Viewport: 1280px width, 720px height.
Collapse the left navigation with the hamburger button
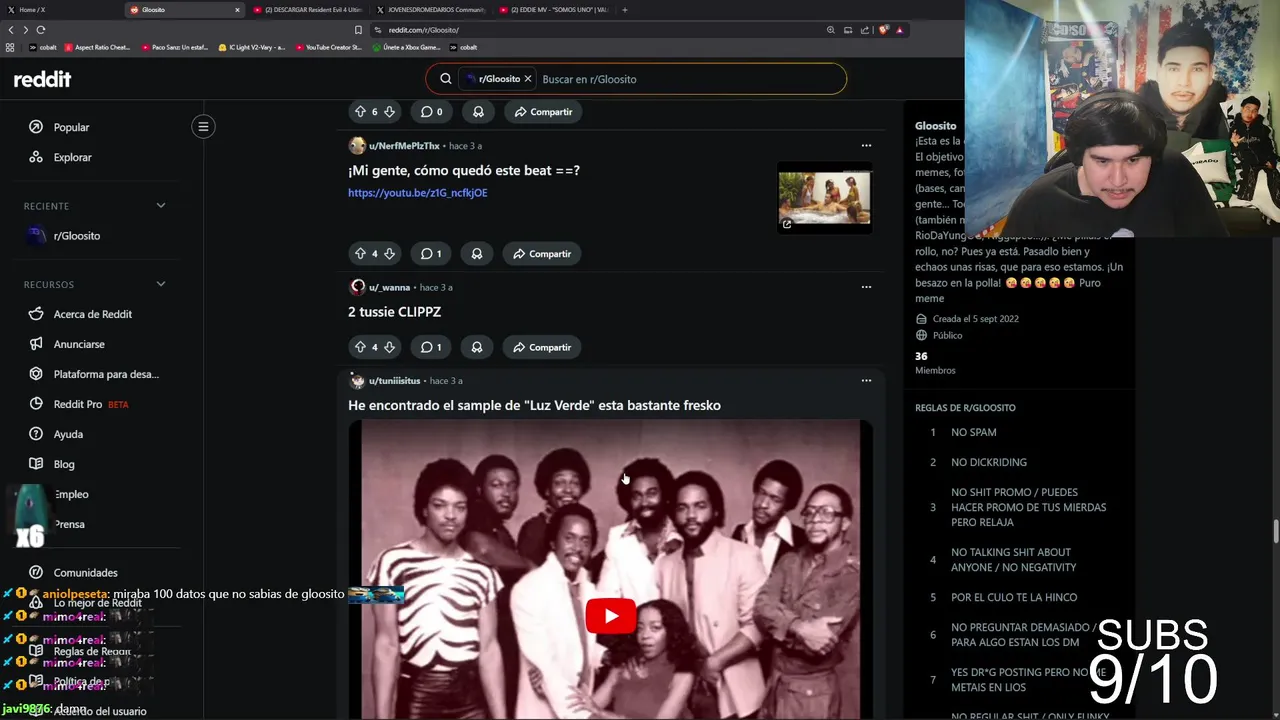point(203,126)
